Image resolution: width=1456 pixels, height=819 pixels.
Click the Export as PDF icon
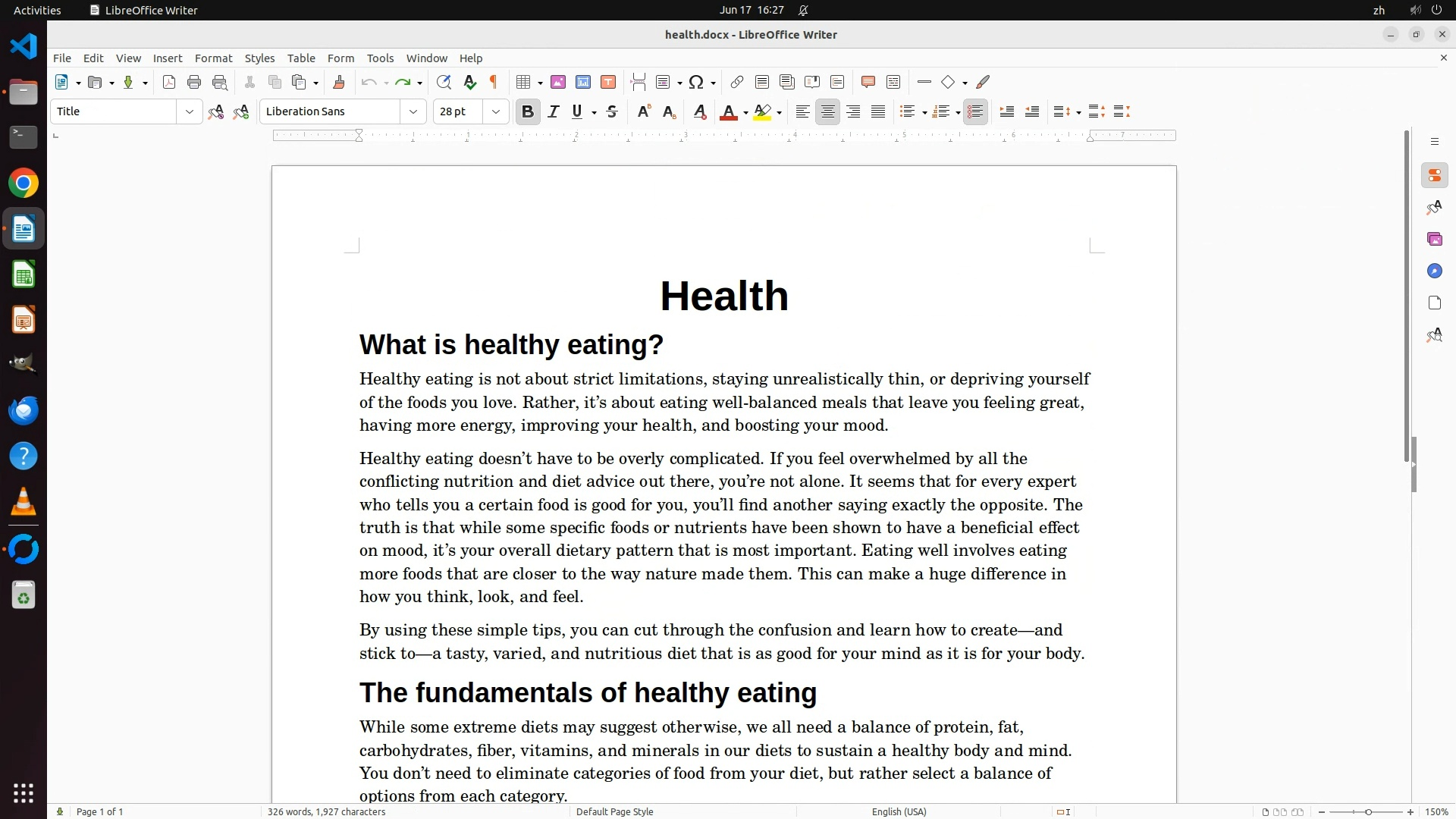coord(169,83)
